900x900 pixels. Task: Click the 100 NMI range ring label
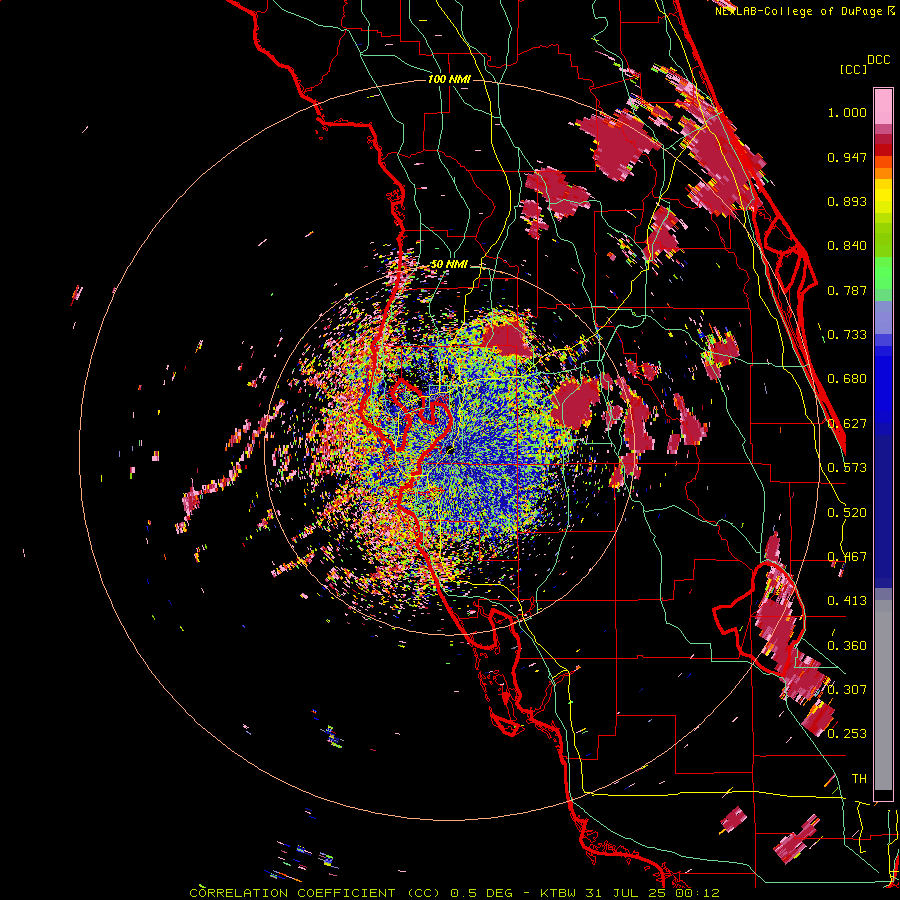click(449, 79)
